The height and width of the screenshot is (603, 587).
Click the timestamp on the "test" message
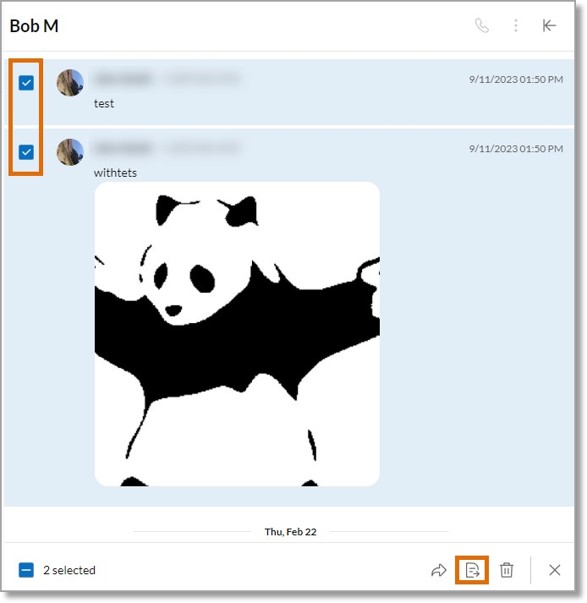click(516, 80)
